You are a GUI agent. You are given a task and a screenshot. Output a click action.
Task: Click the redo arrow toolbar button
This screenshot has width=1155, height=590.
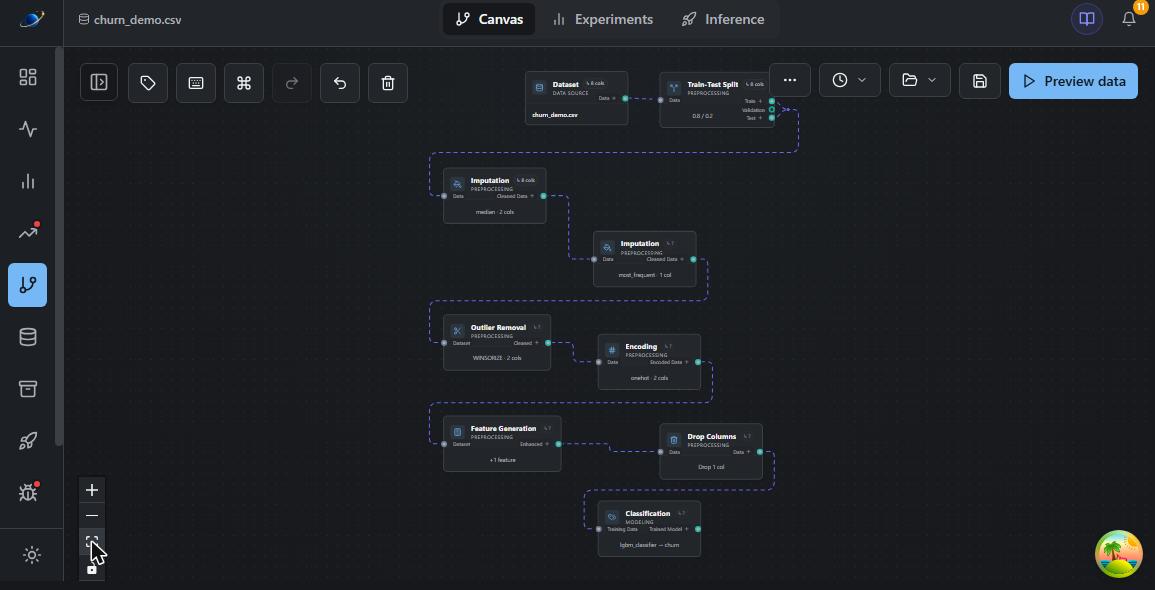click(292, 82)
